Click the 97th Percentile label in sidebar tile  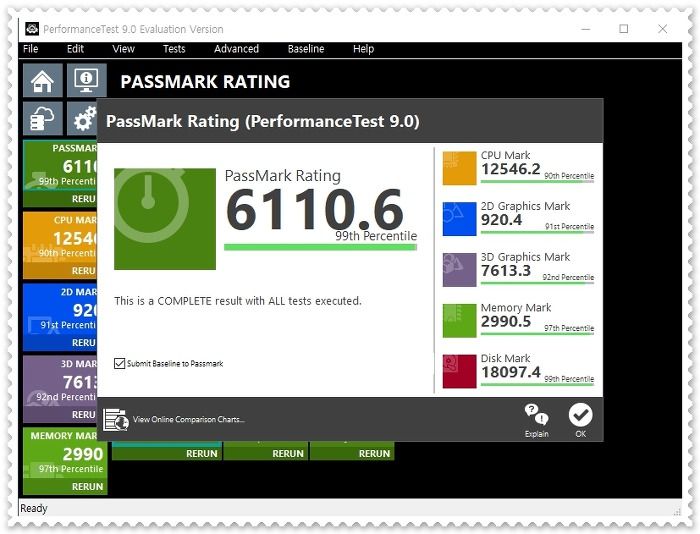coord(71,469)
